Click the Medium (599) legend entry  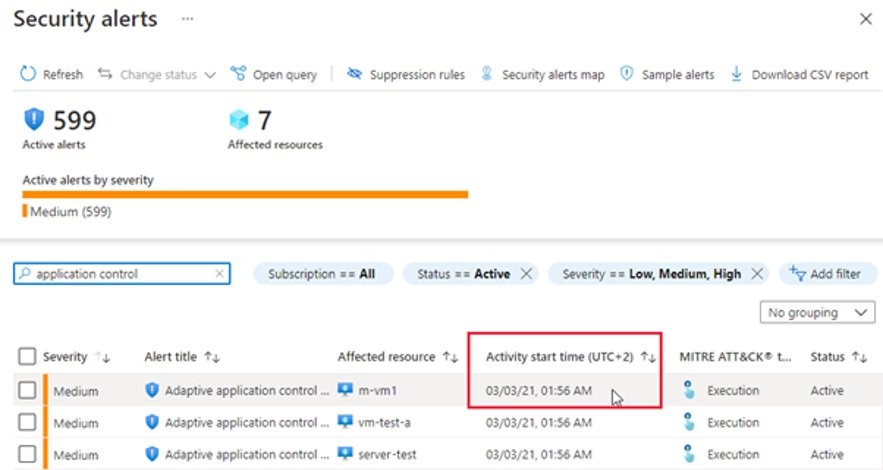(x=67, y=212)
